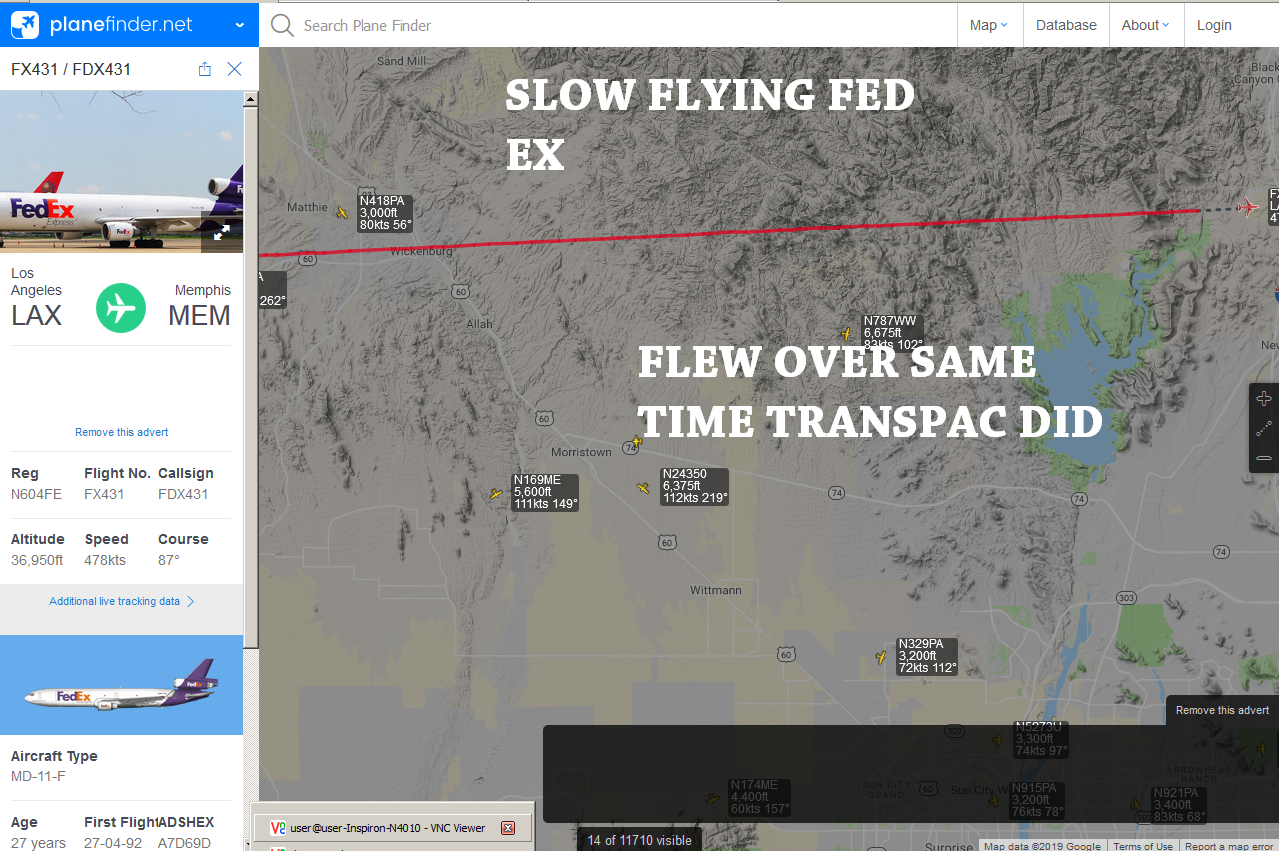
Task: Select the red FedEx plane on map
Action: (1247, 208)
